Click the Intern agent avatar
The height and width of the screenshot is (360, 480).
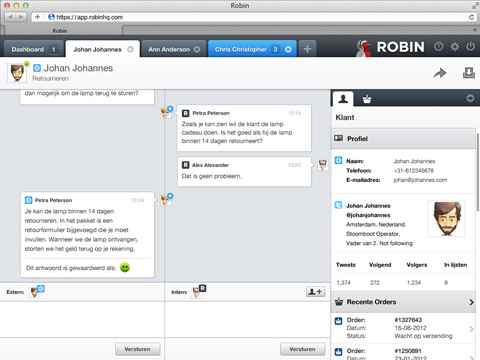tap(198, 292)
